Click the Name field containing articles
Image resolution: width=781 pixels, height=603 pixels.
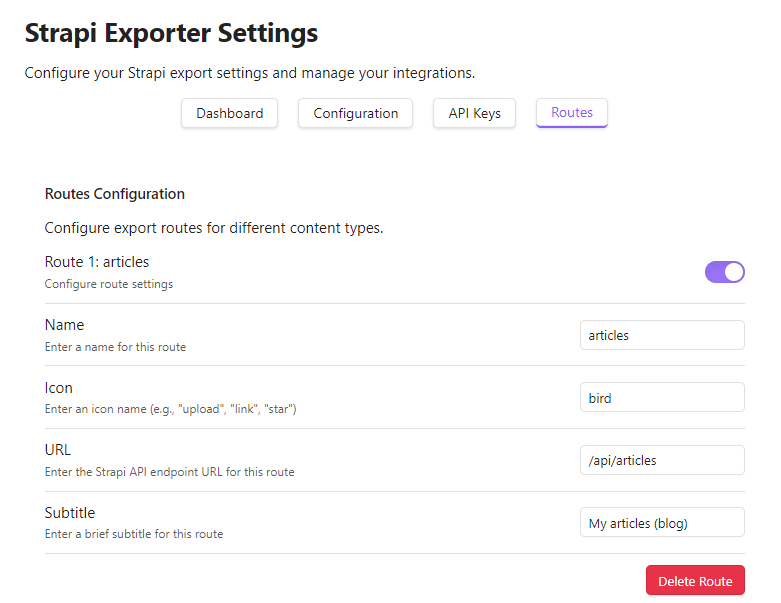[662, 335]
